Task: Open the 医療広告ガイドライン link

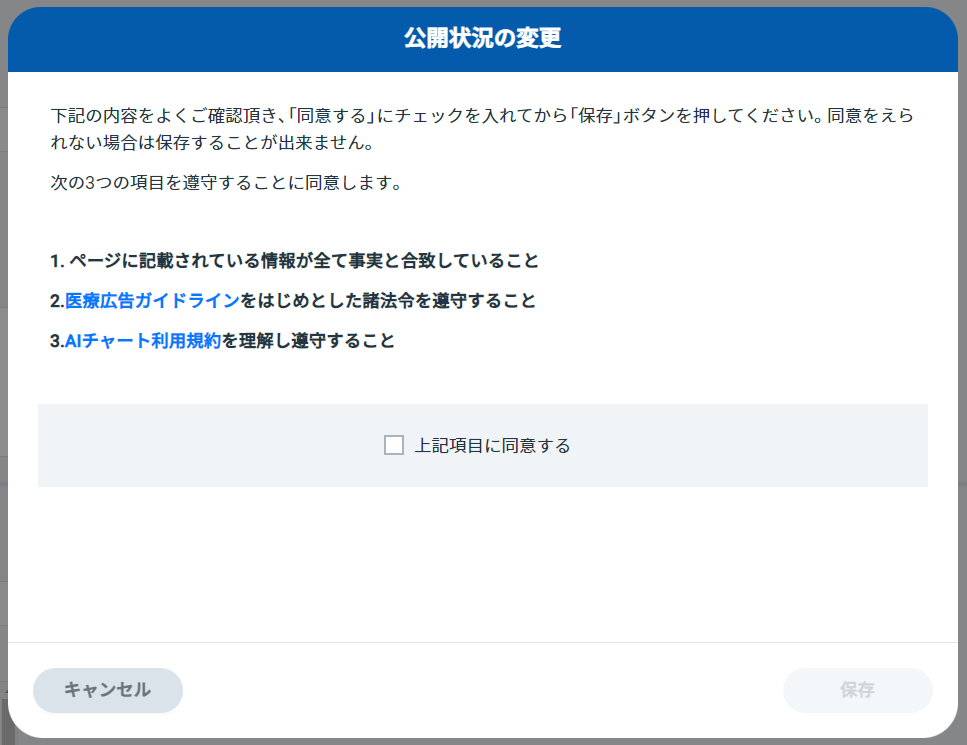Action: click(x=152, y=300)
